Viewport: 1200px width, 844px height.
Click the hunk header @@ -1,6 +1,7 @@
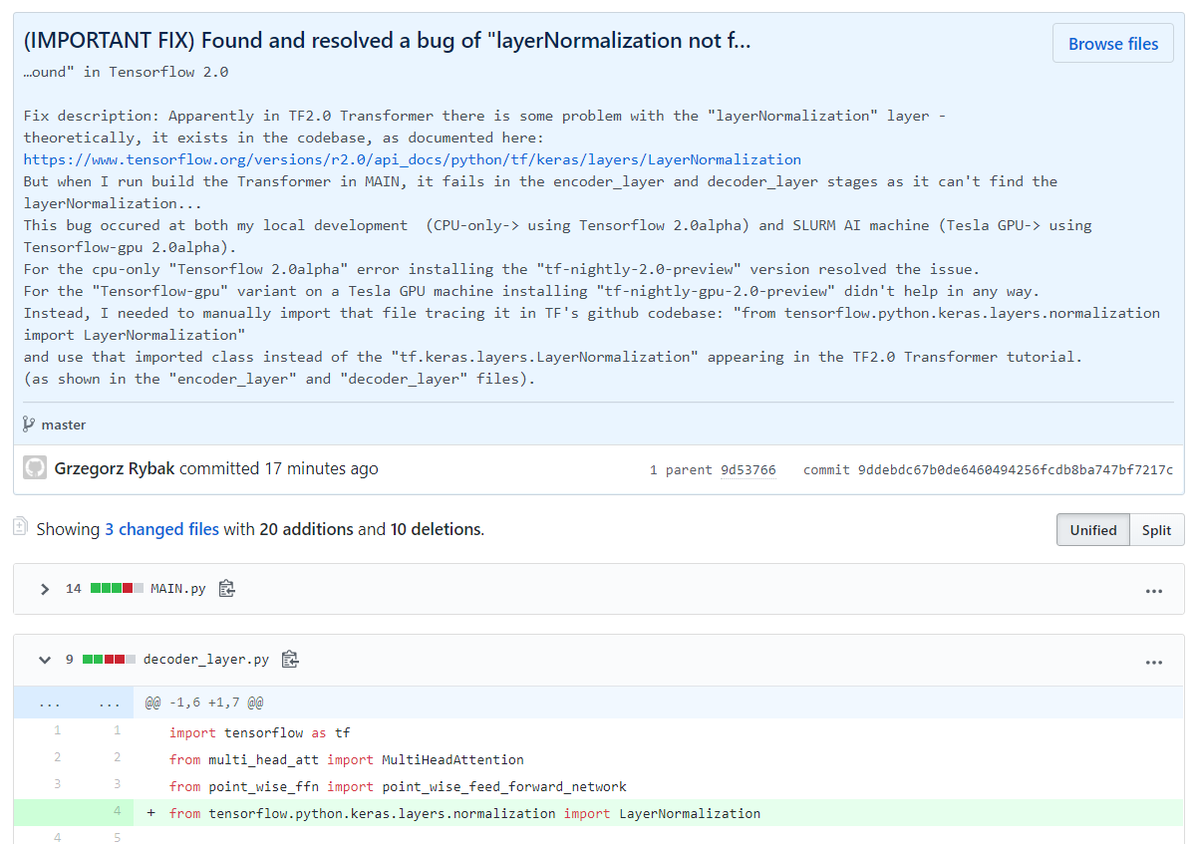205,703
